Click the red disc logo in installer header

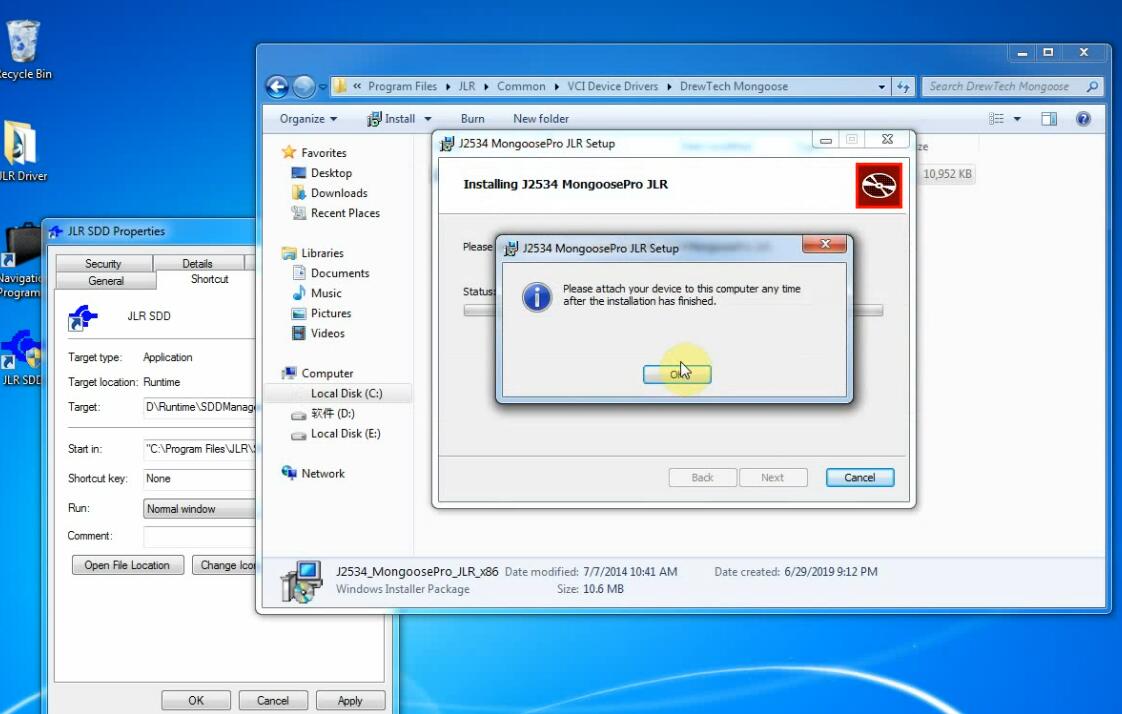[879, 185]
